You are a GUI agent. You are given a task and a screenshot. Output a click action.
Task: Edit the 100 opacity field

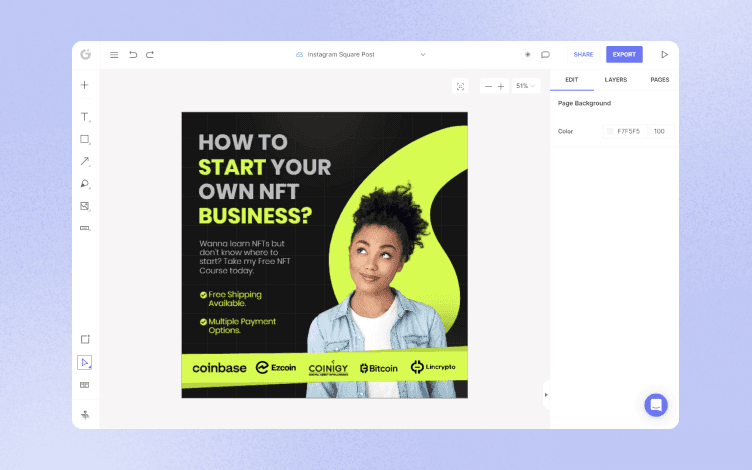click(x=662, y=131)
